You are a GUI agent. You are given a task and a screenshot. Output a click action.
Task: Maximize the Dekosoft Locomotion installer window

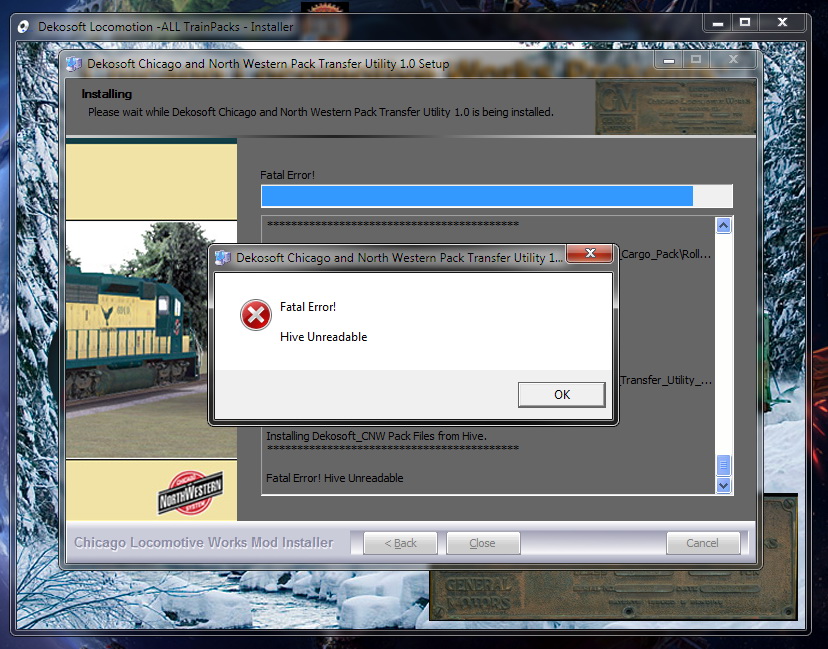[745, 23]
